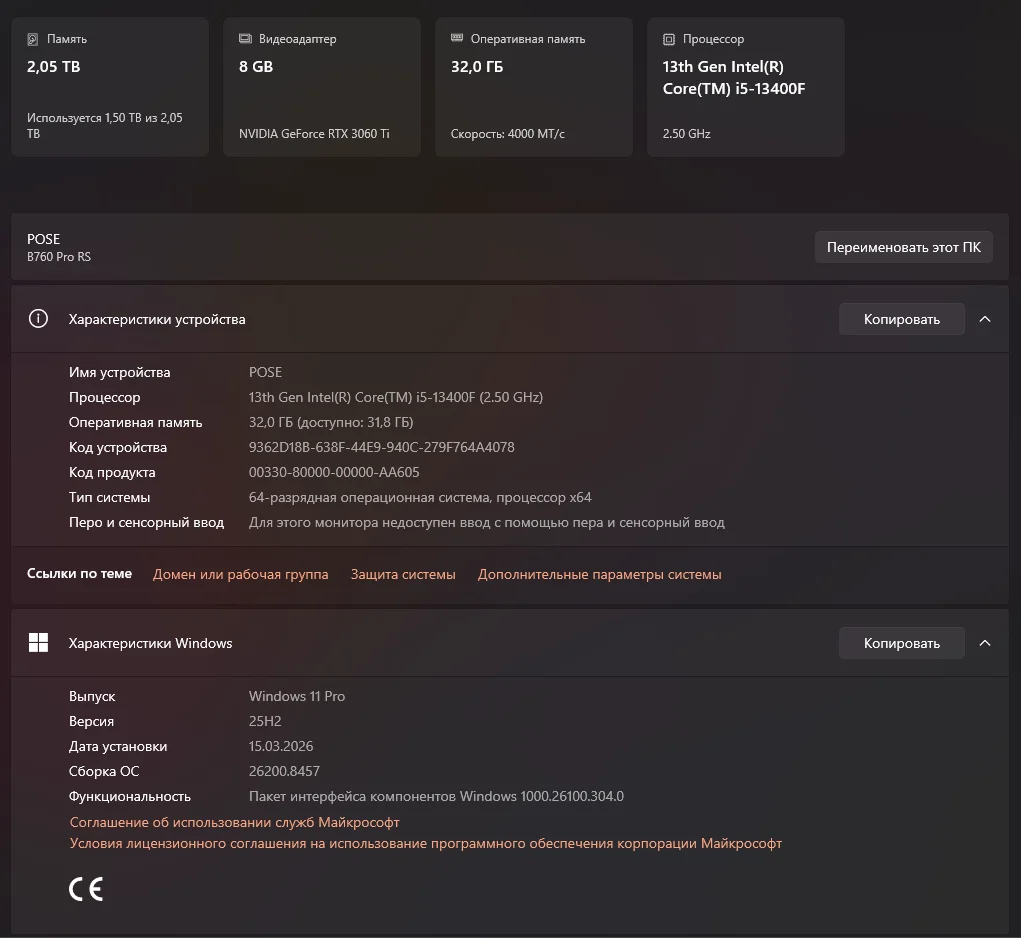Open the Домен или рабочая группа link
Viewport: 1021px width, 938px height.
pos(240,574)
